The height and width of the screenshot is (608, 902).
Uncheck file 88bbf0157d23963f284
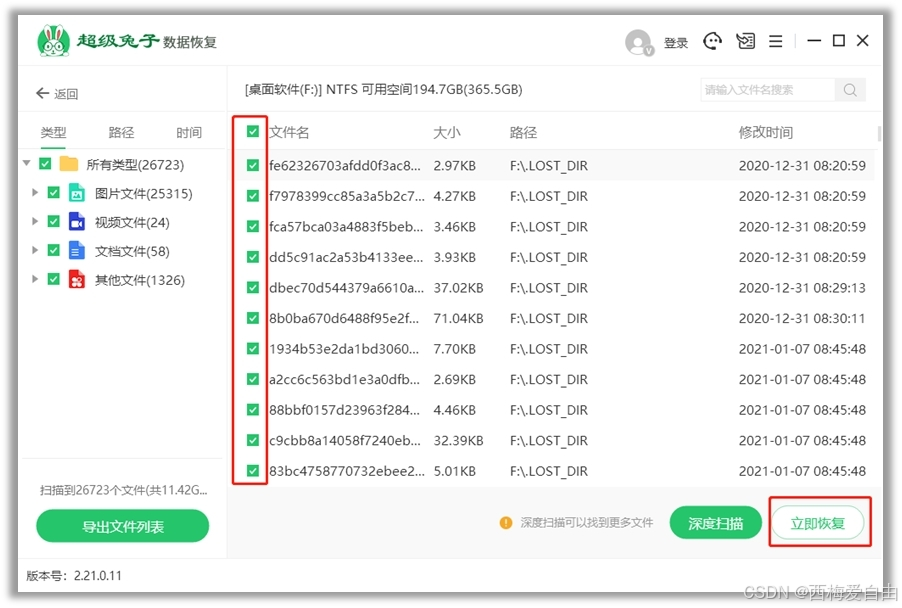click(253, 410)
